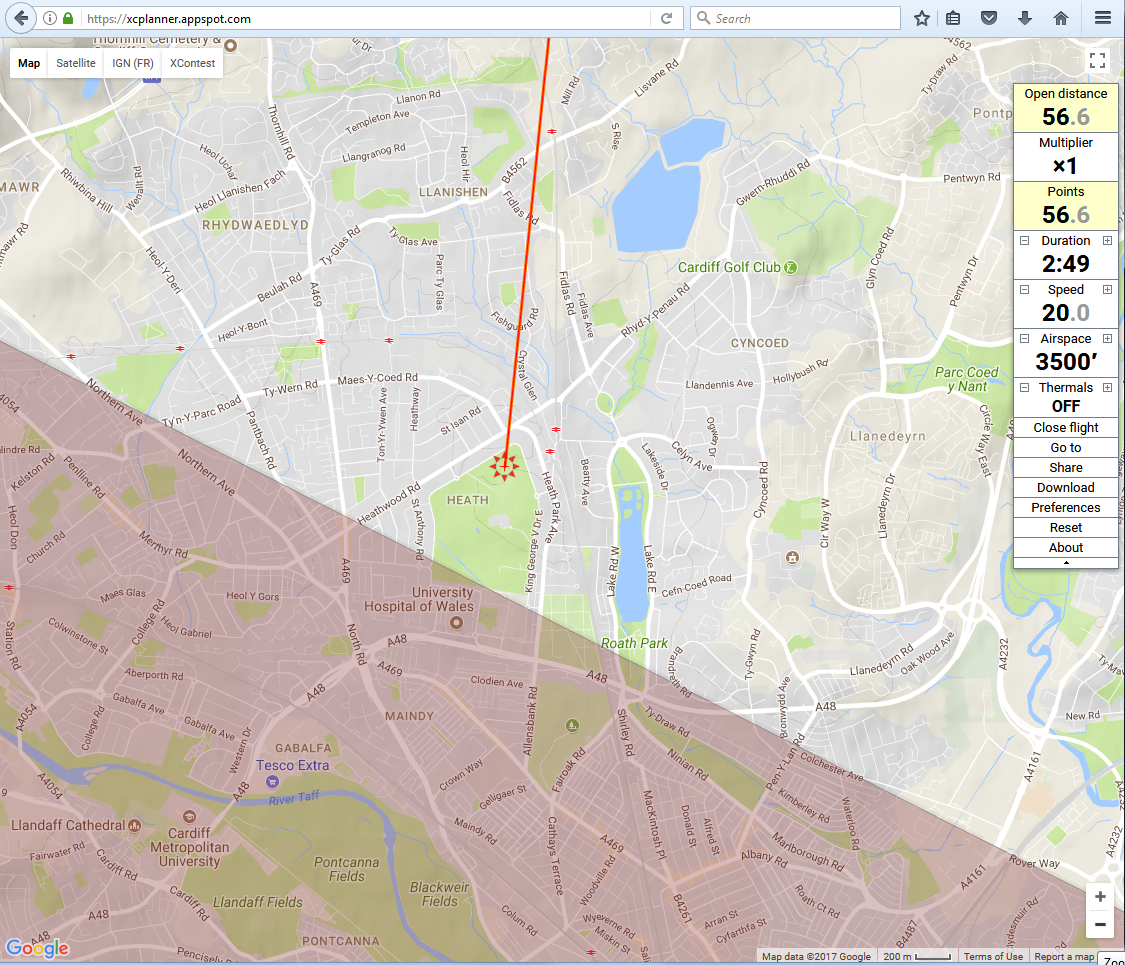Click the Report a map error link

point(1063,956)
